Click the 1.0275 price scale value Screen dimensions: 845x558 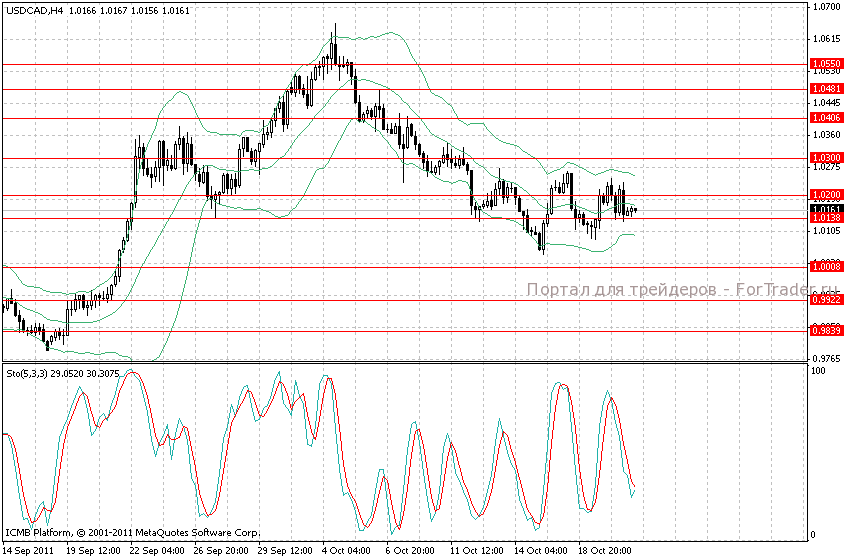click(827, 167)
